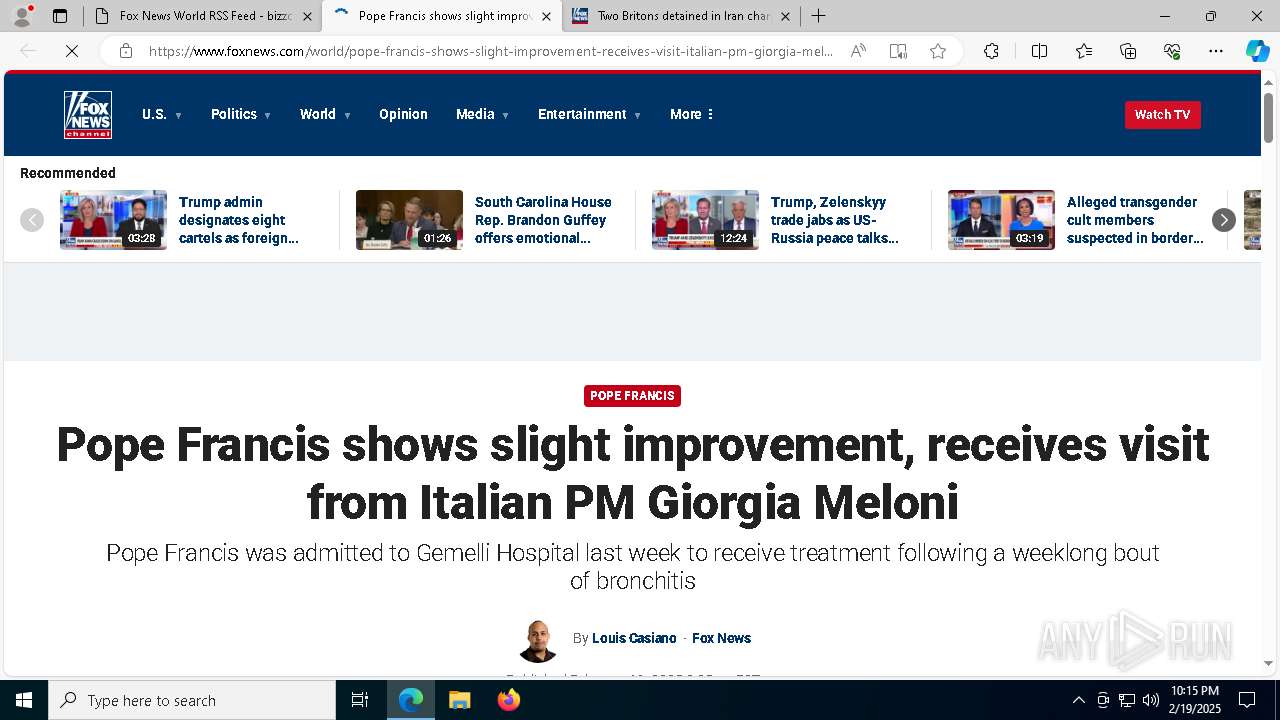Open the Extensions puzzle icon
Image resolution: width=1280 pixels, height=720 pixels.
point(991,51)
